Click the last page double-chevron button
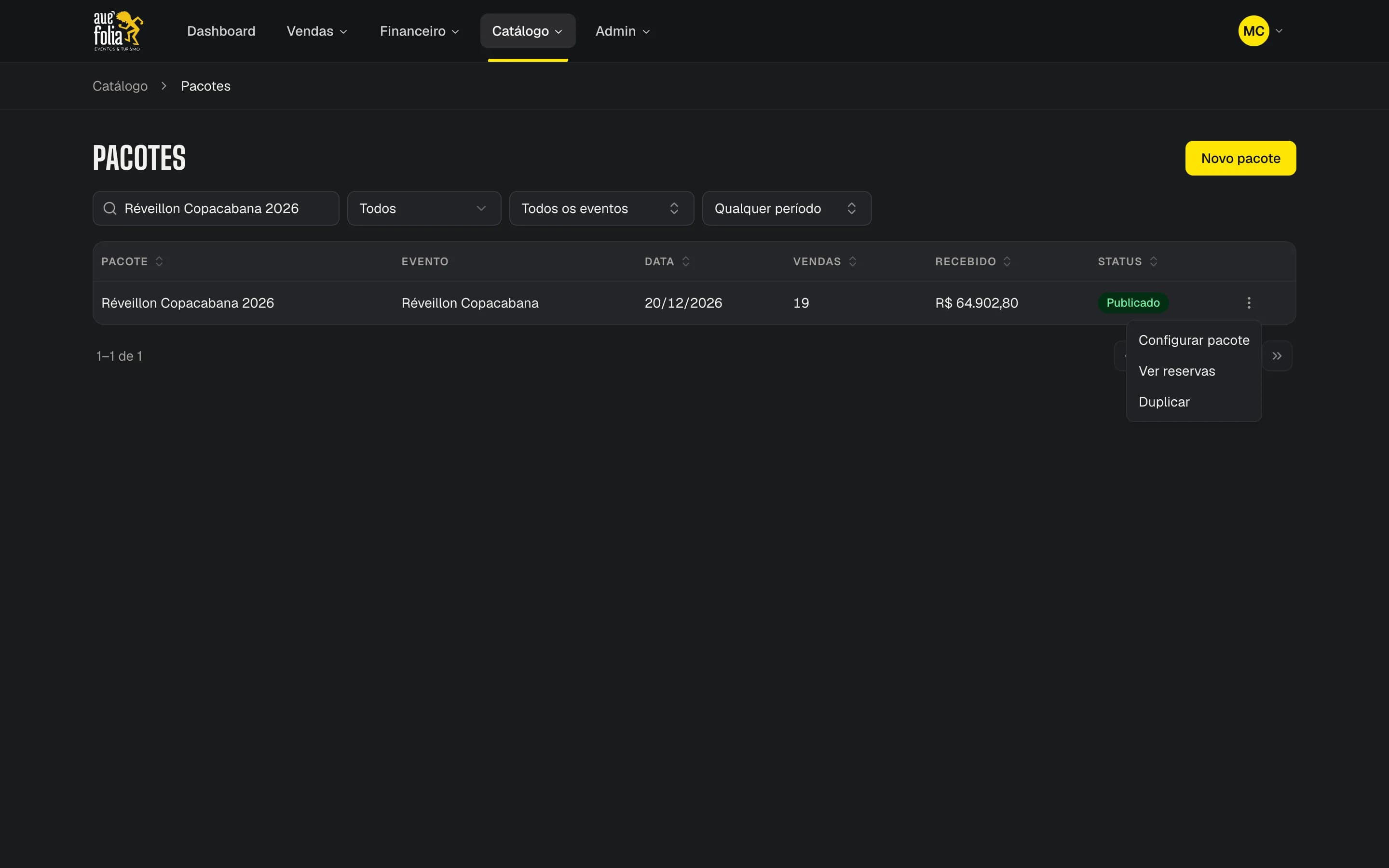Image resolution: width=1389 pixels, height=868 pixels. 1277,356
